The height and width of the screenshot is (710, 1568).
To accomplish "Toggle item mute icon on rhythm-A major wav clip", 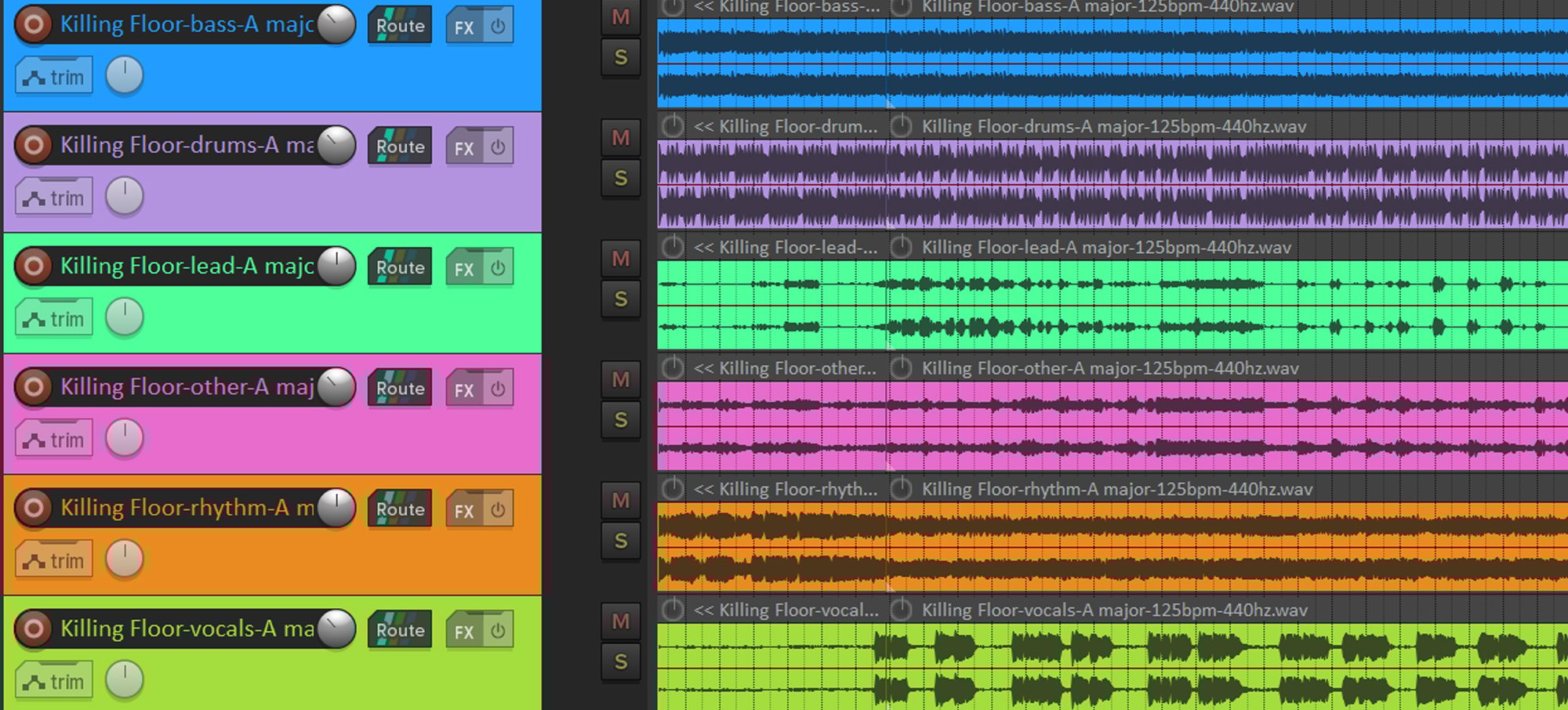I will [902, 489].
